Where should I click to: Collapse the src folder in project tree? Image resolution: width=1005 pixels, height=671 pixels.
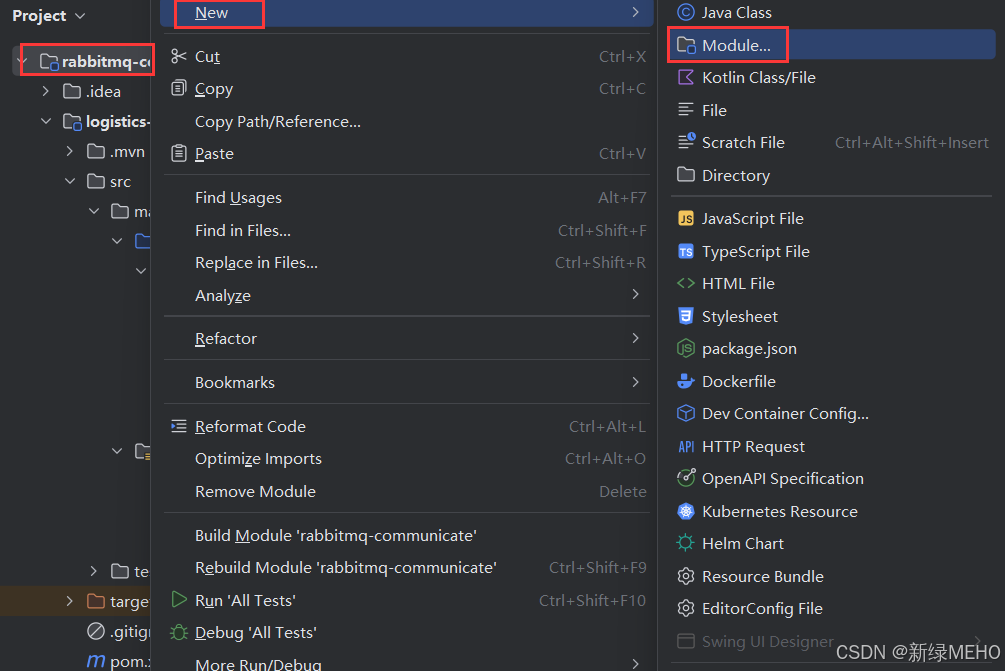coord(69,181)
